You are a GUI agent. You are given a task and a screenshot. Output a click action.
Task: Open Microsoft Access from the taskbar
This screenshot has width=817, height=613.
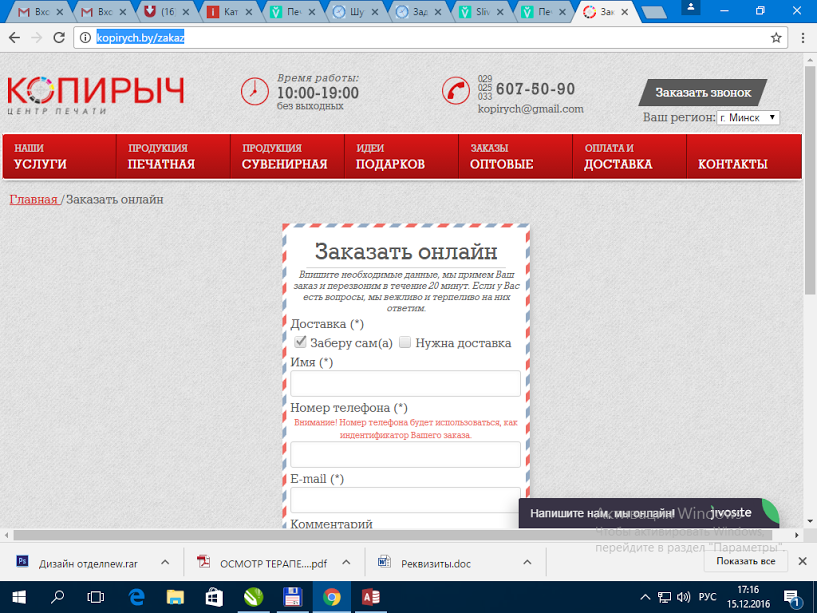tap(369, 597)
